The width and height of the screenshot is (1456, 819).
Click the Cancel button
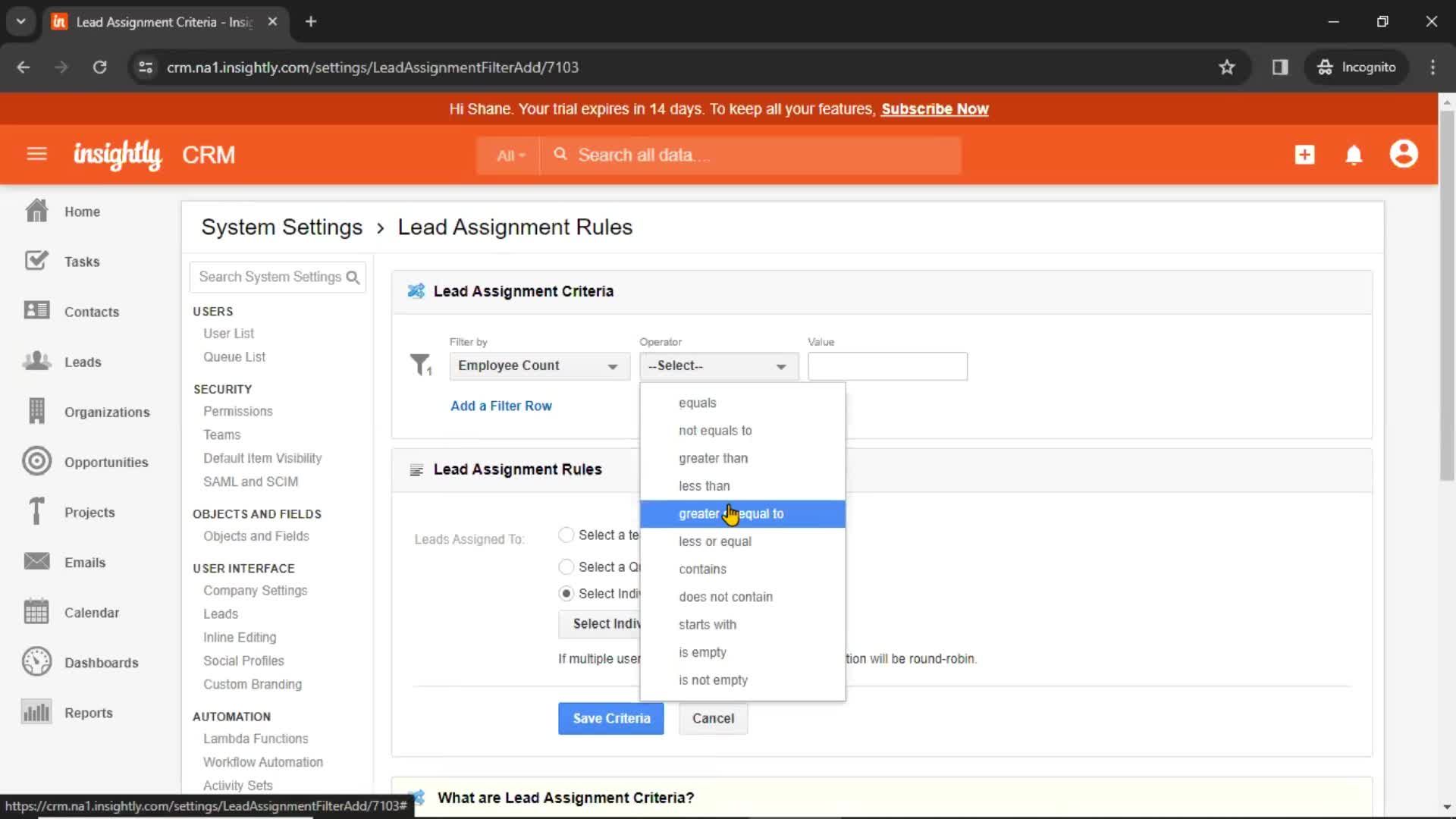(713, 718)
